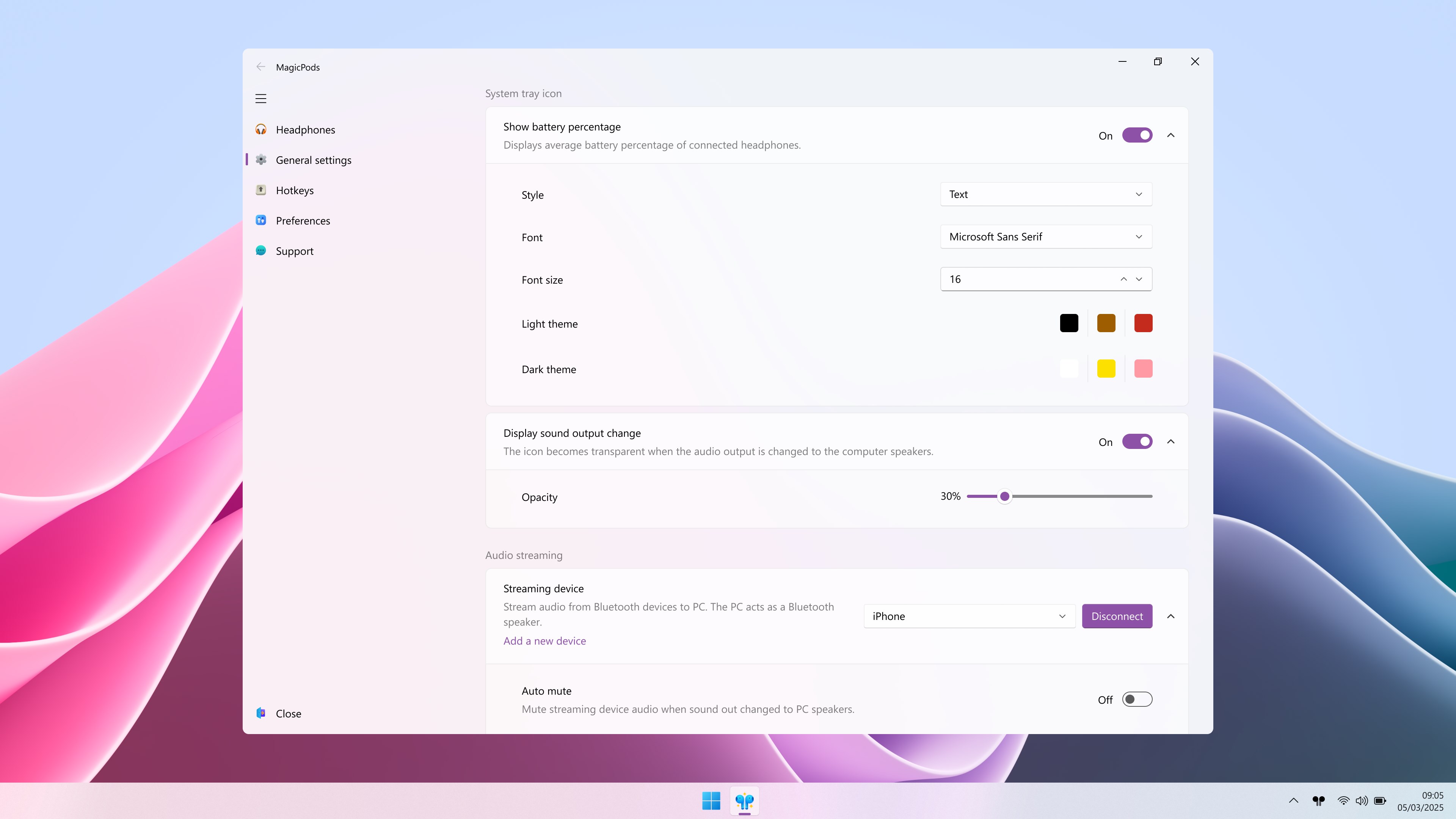Click the Add a new device link
The image size is (1456, 819).
pyautogui.click(x=544, y=640)
